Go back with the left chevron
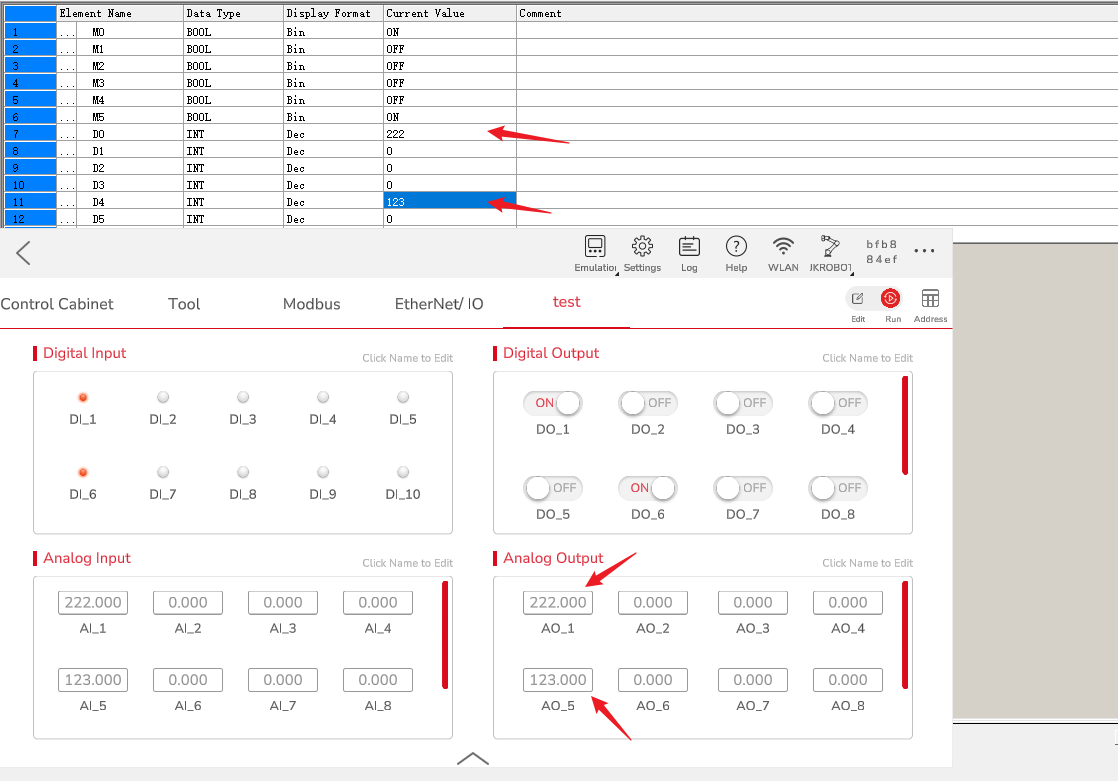 (24, 253)
